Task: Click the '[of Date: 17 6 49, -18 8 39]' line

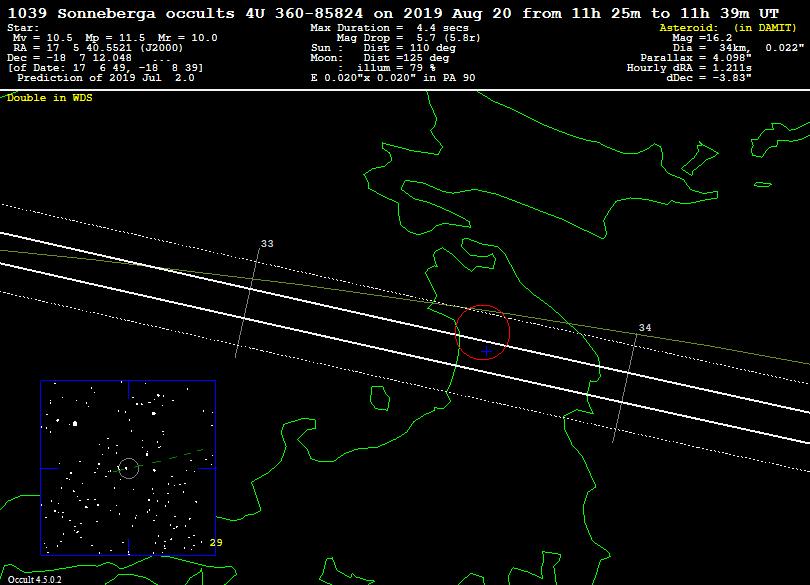Action: (106, 68)
